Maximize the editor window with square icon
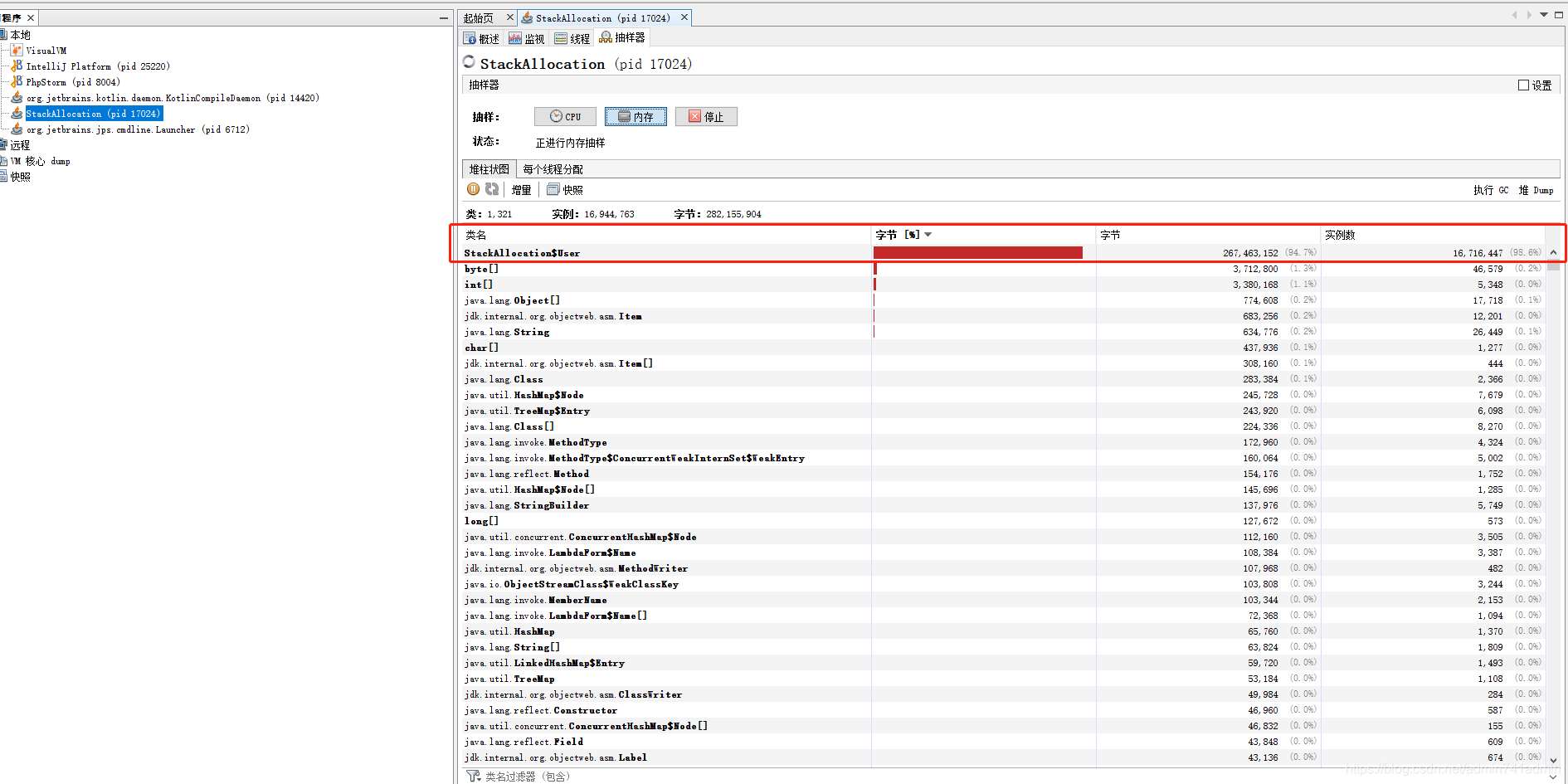1568x784 pixels. 1559,15
